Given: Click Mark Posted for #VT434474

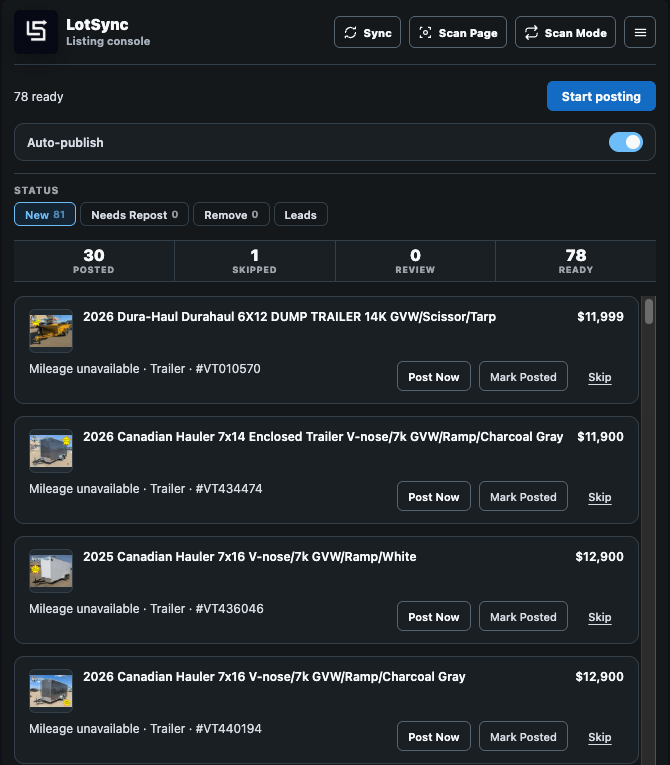Looking at the screenshot, I should pos(523,496).
